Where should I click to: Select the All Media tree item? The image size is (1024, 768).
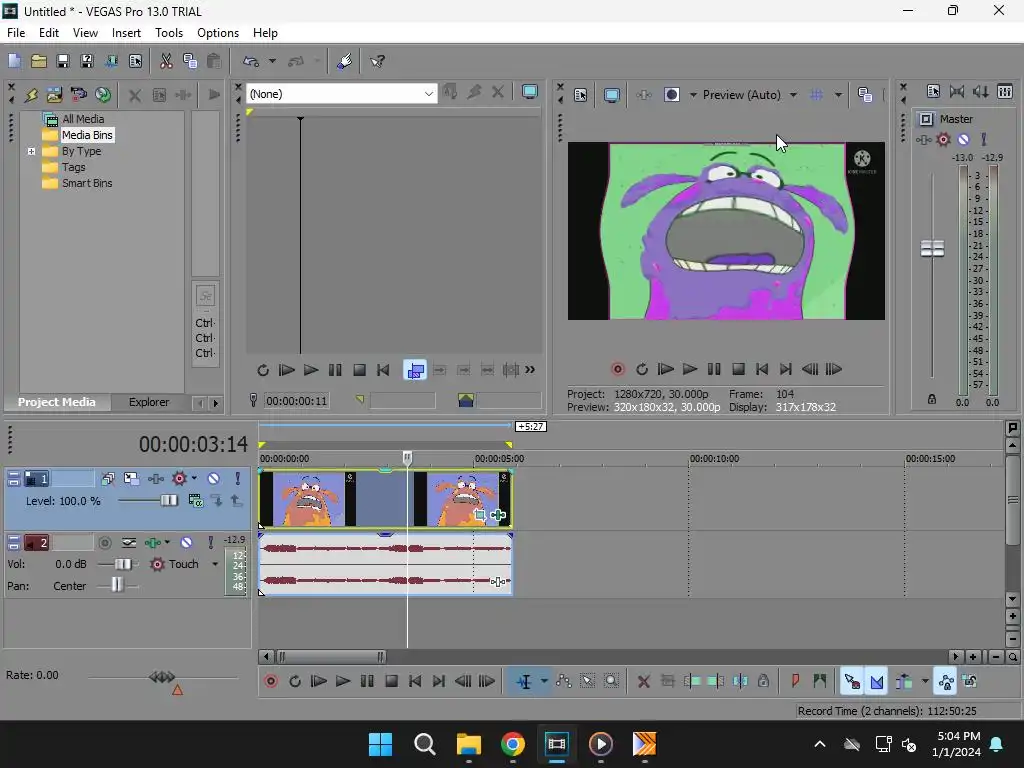point(83,119)
